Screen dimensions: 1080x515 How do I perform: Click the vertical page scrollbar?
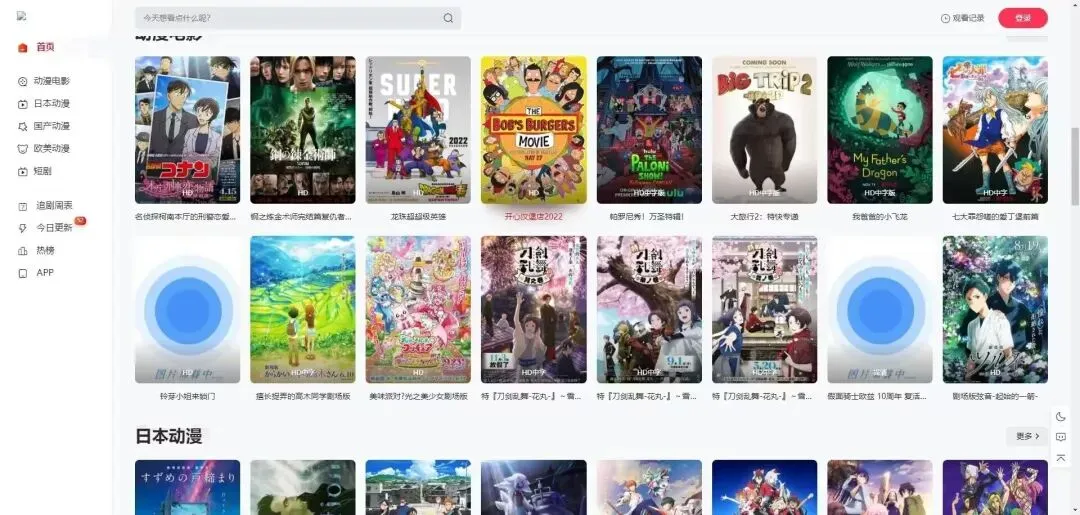tap(1074, 165)
